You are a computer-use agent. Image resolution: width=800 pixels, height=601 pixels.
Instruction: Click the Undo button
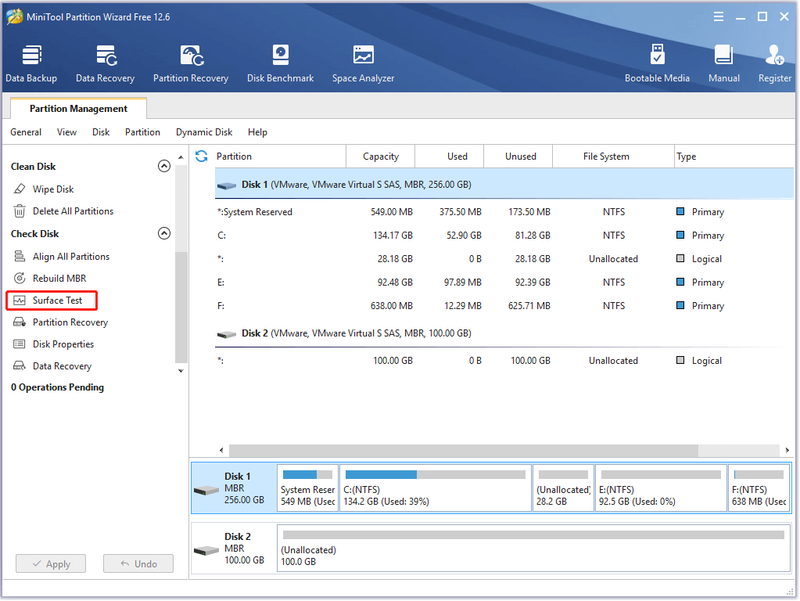click(x=138, y=564)
